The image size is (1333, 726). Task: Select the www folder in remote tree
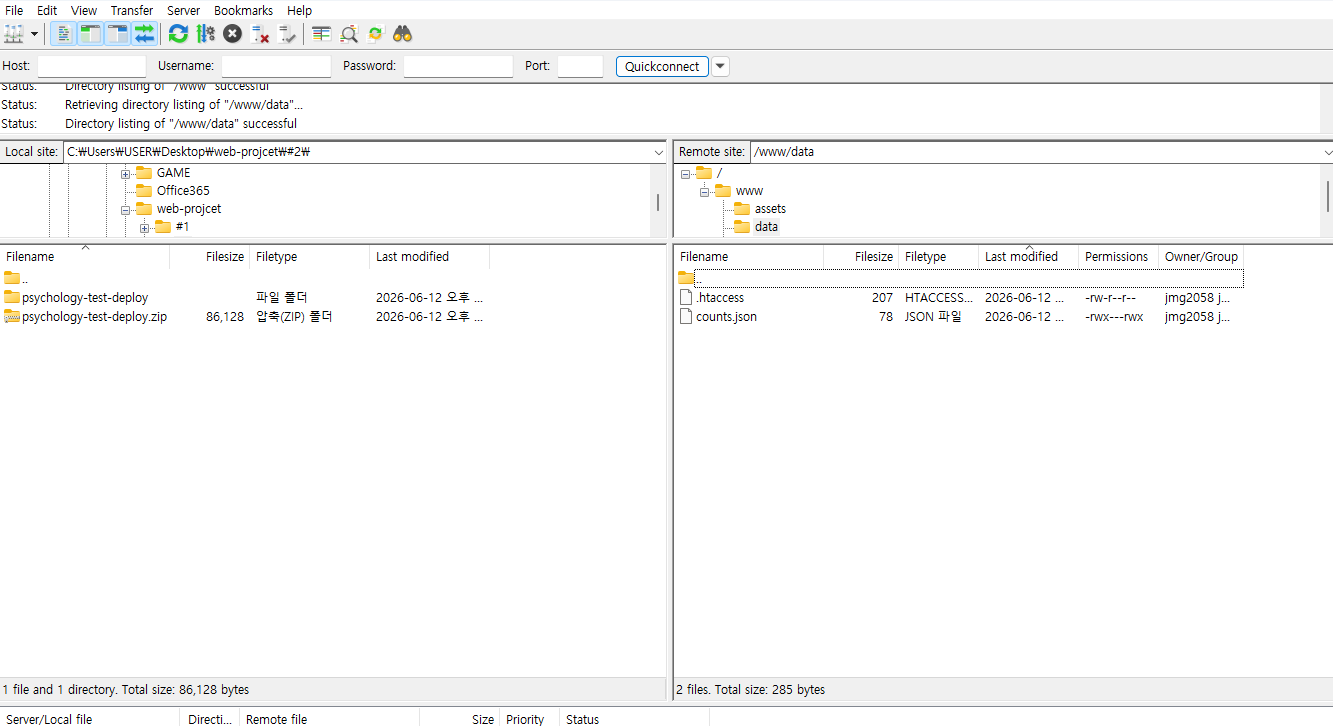(x=749, y=191)
